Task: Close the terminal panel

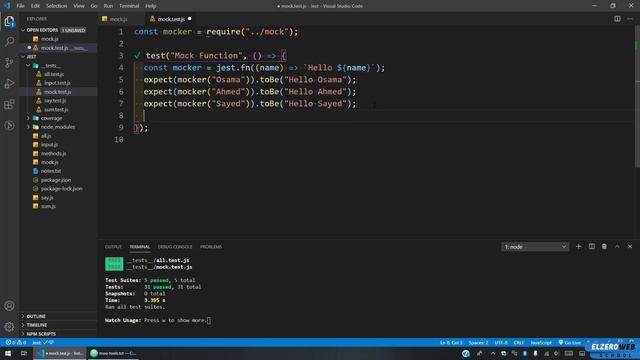Action: click(630, 247)
